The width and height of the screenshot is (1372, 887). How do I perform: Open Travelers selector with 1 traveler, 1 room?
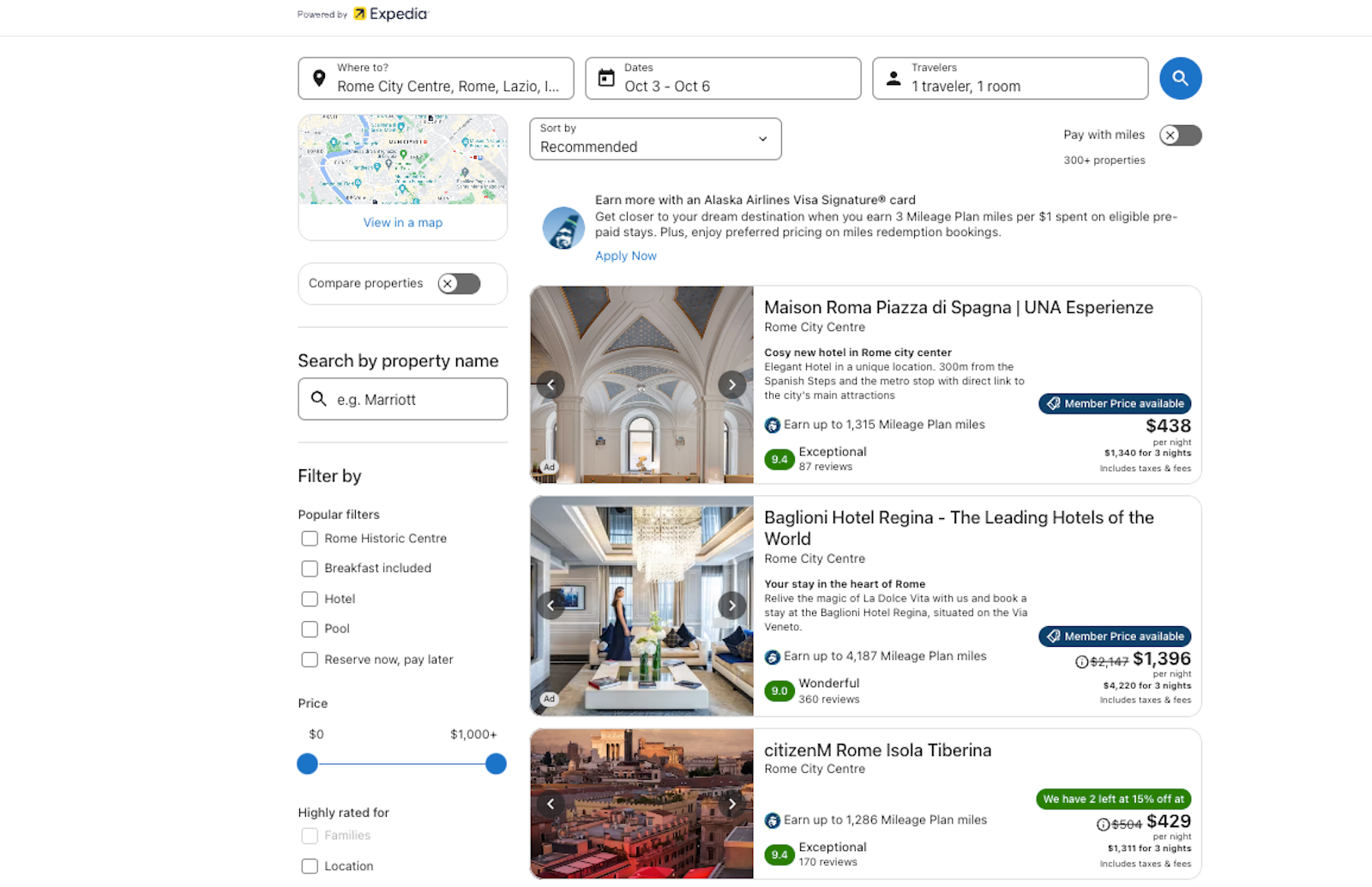coord(1009,79)
